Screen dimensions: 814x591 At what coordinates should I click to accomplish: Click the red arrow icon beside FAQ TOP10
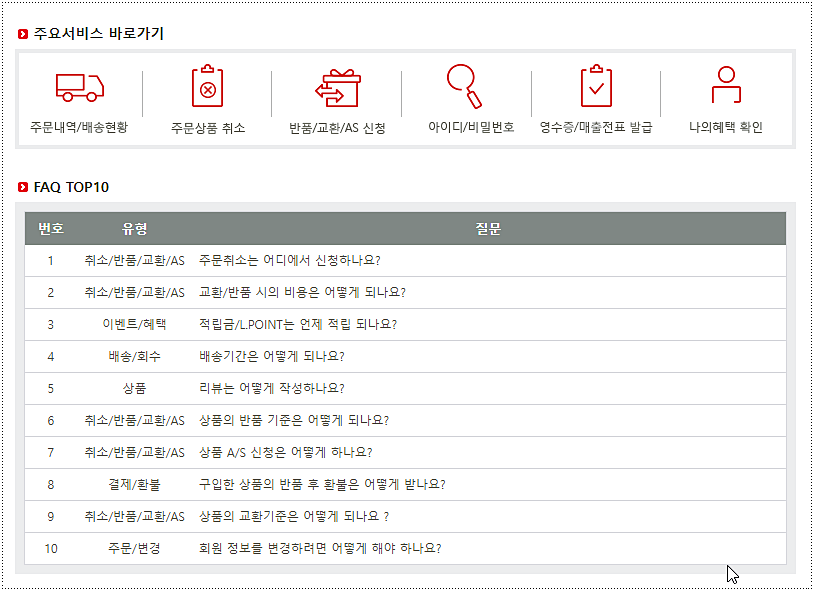22,186
